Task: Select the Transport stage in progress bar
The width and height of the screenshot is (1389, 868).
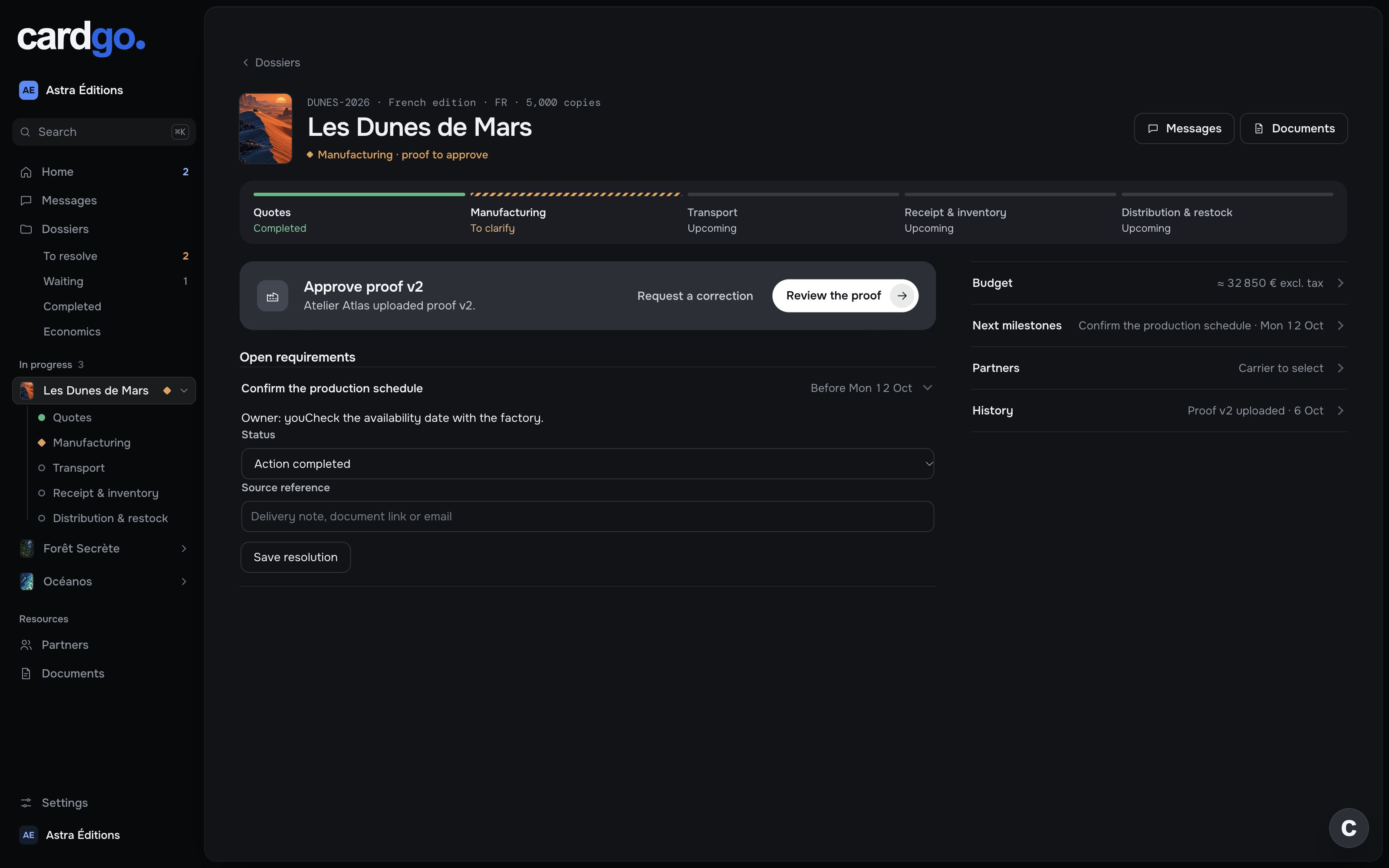Action: click(x=793, y=213)
